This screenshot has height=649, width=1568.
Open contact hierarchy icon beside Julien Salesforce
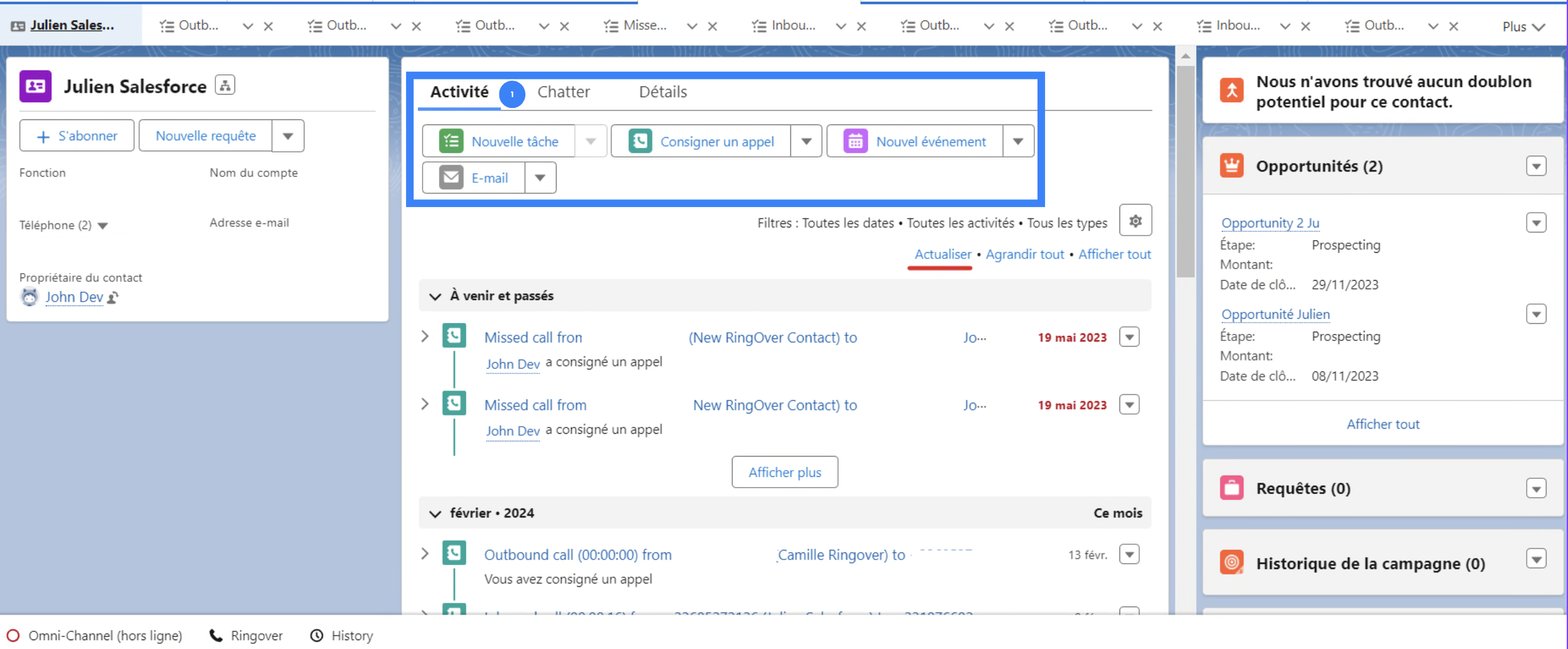(x=225, y=85)
